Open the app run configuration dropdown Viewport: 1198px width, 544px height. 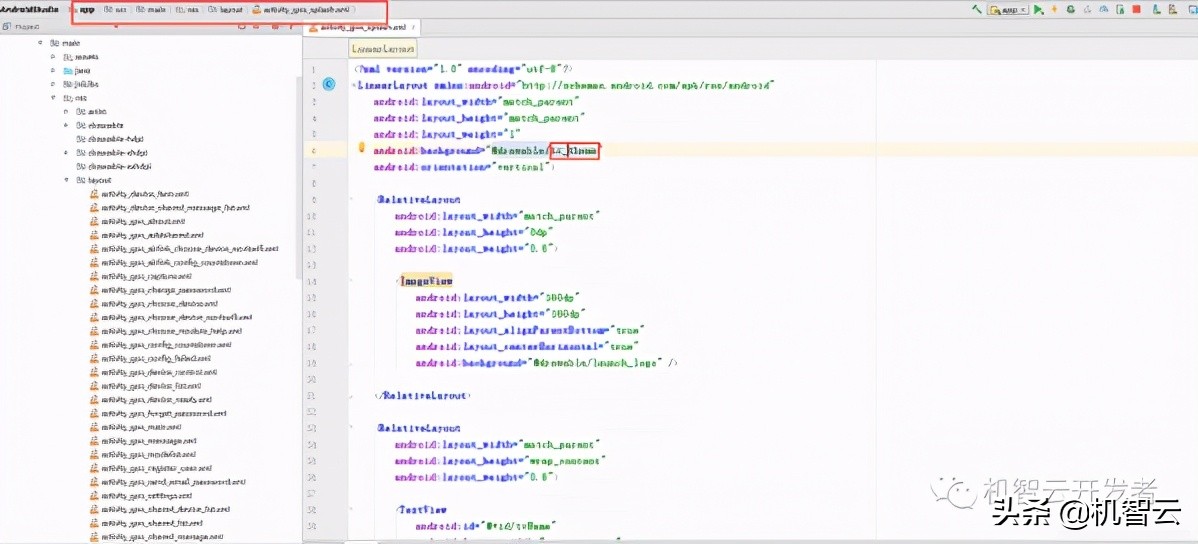1008,9
